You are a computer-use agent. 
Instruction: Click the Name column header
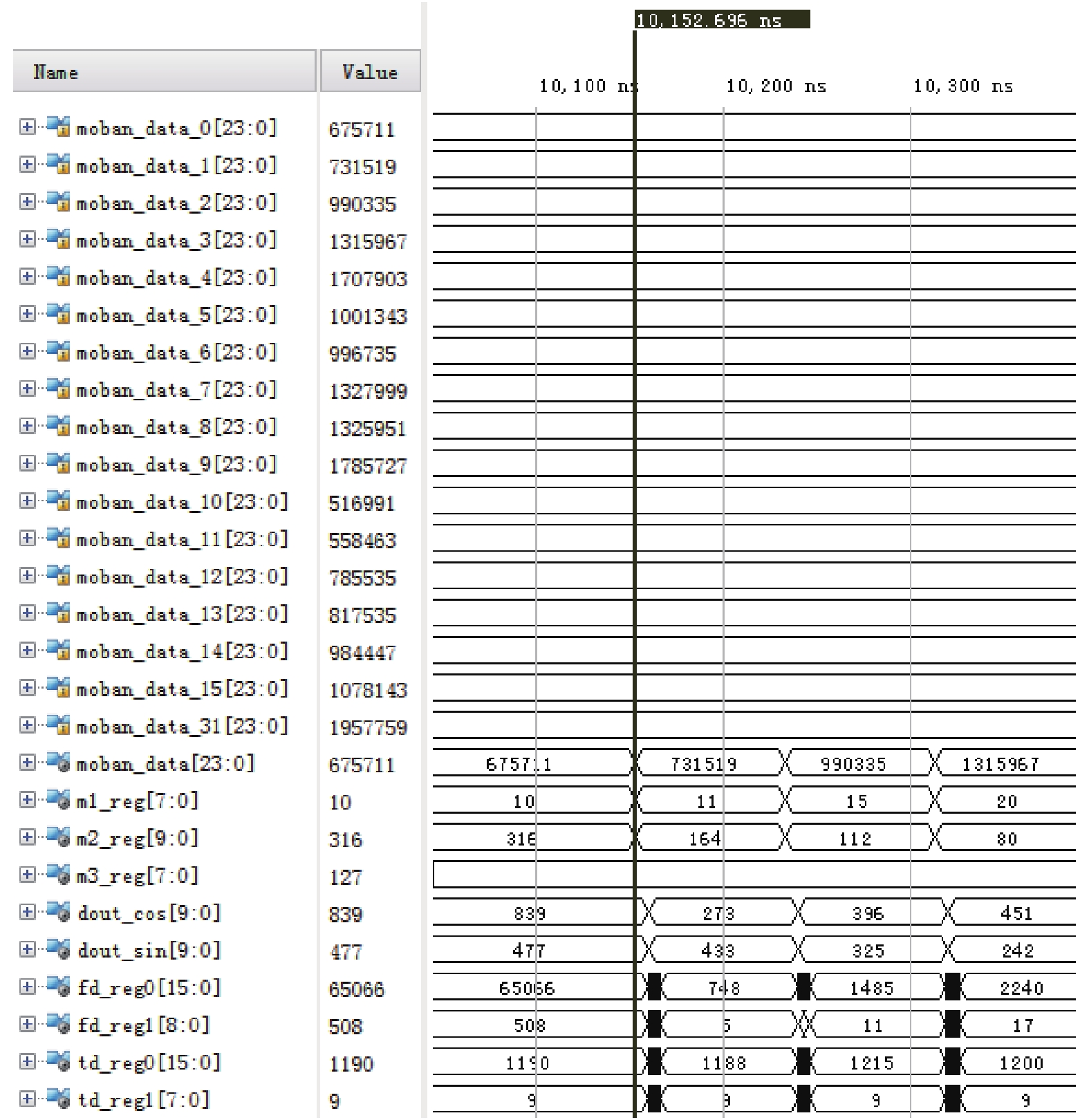point(165,71)
